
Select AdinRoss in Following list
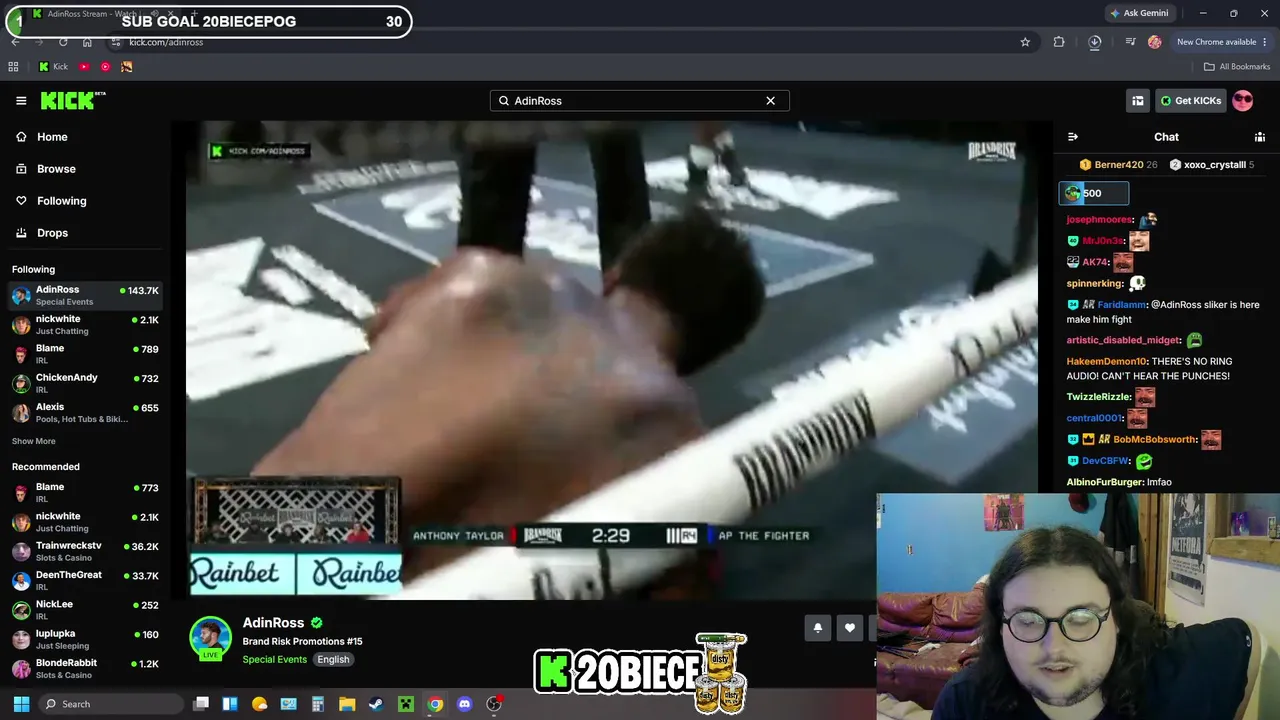tap(85, 295)
